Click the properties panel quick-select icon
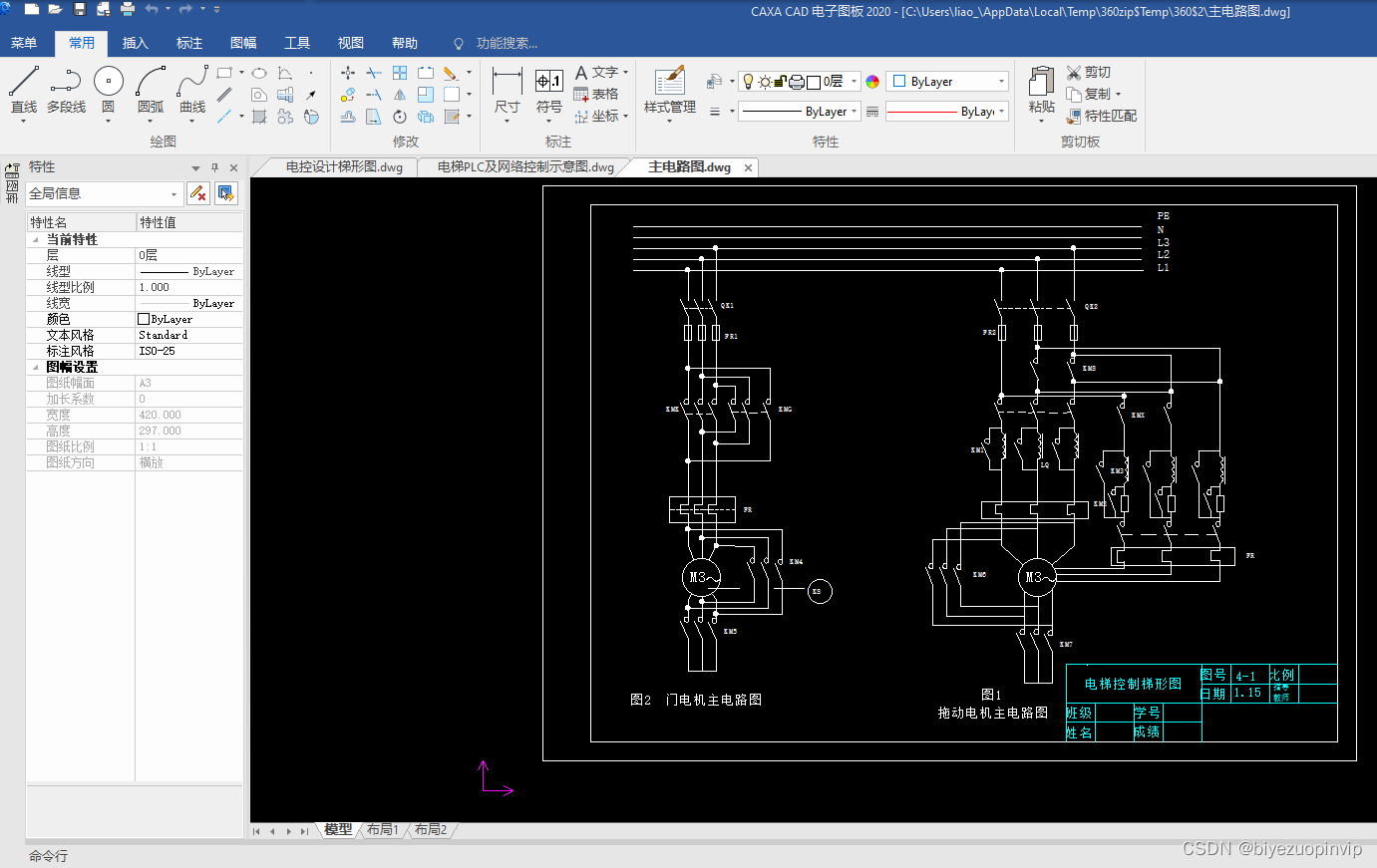The height and width of the screenshot is (868, 1377). 226,193
